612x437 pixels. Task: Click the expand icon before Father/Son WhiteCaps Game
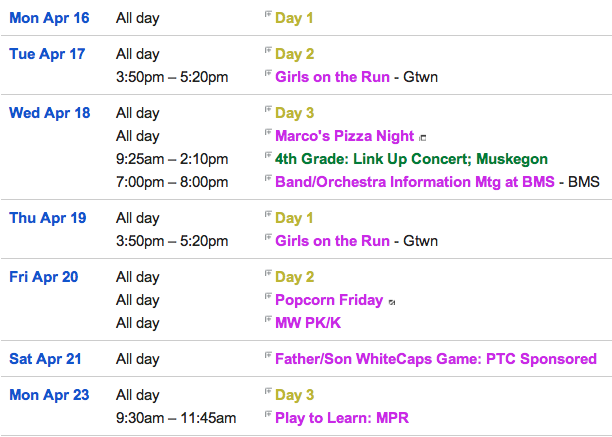268,355
